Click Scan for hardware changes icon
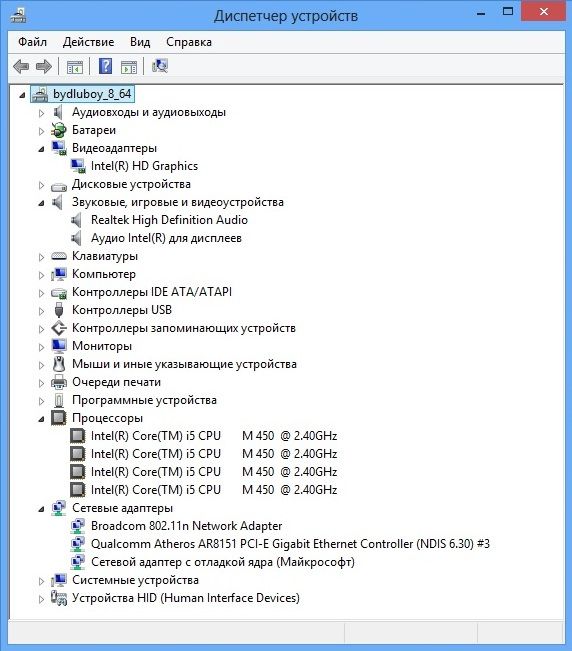572x651 pixels. 160,66
